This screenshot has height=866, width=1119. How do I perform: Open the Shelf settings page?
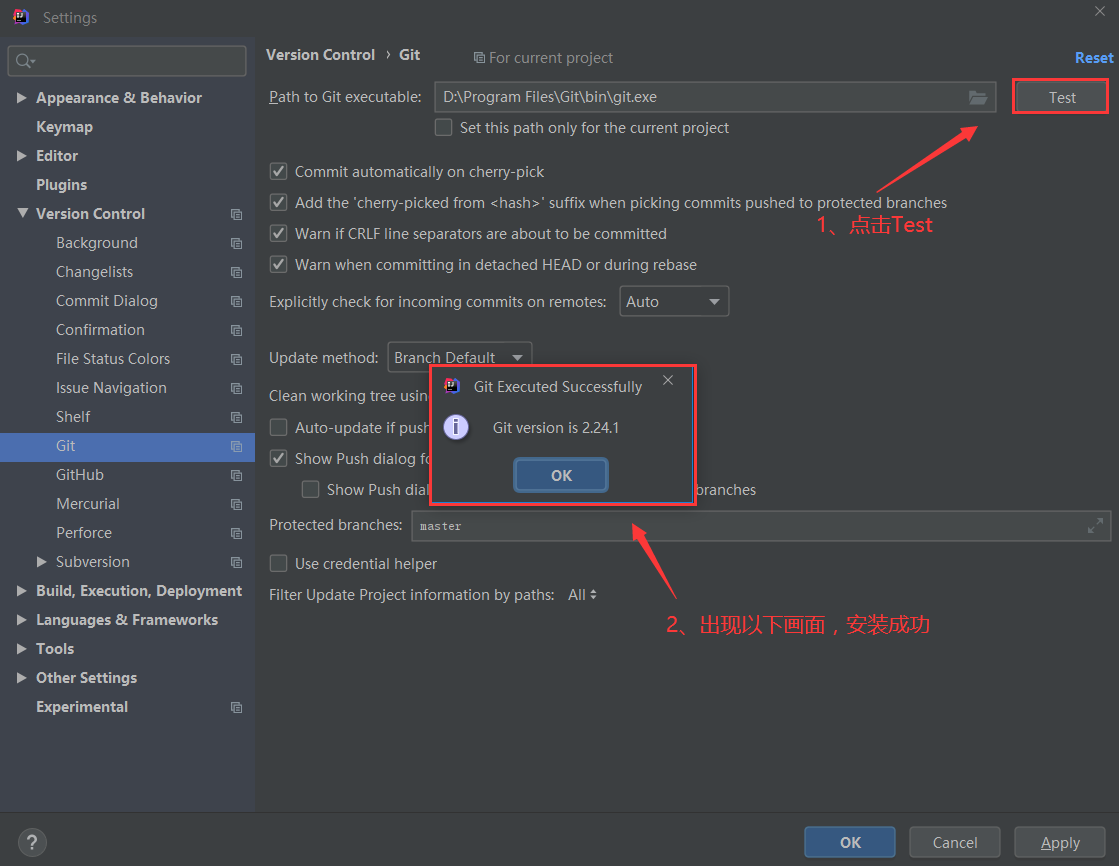73,417
